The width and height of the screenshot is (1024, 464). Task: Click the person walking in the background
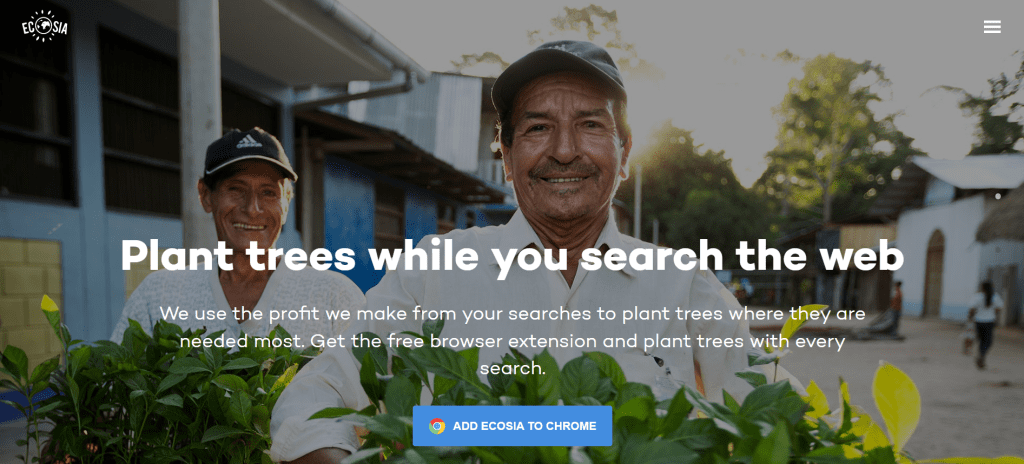(x=984, y=324)
